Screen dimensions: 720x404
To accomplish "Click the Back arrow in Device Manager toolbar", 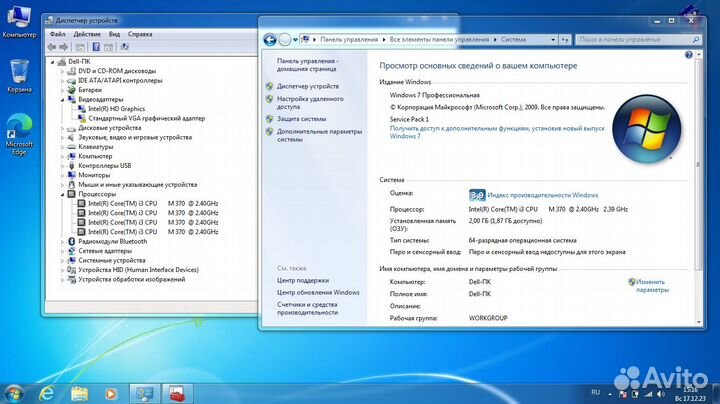I will (52, 47).
